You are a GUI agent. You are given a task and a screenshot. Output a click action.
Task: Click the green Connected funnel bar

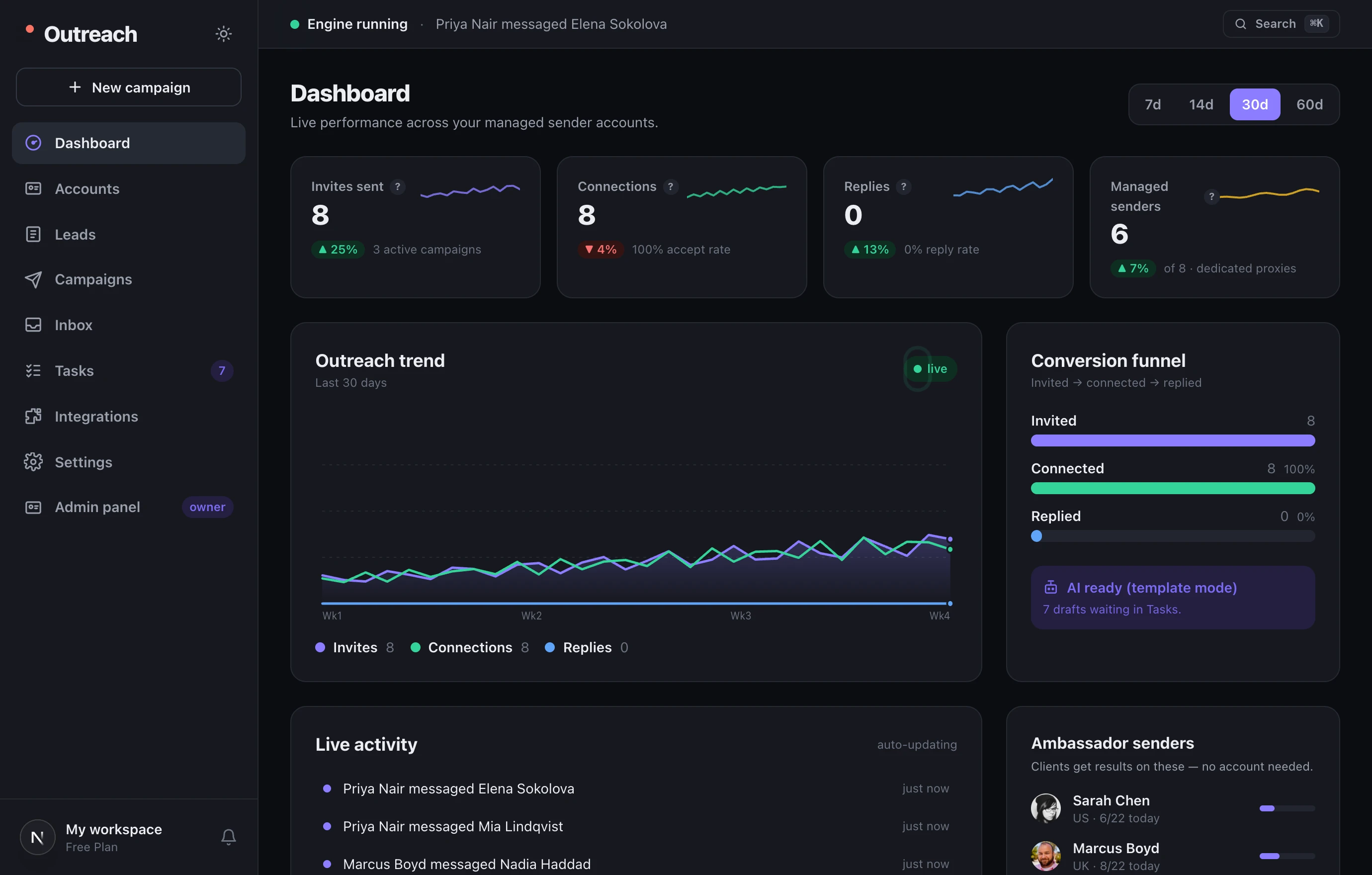[x=1173, y=488]
